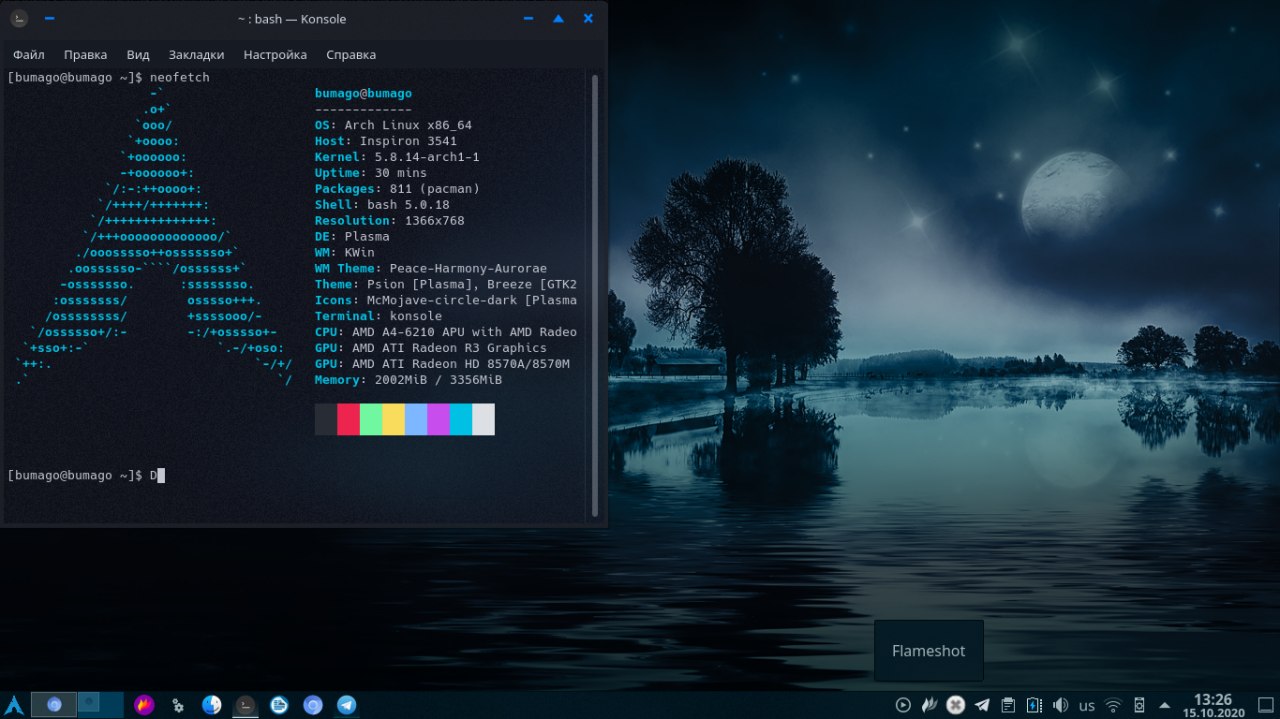Screen dimensions: 1280x719
Task: Minimize the Konsole window
Action: pos(528,18)
